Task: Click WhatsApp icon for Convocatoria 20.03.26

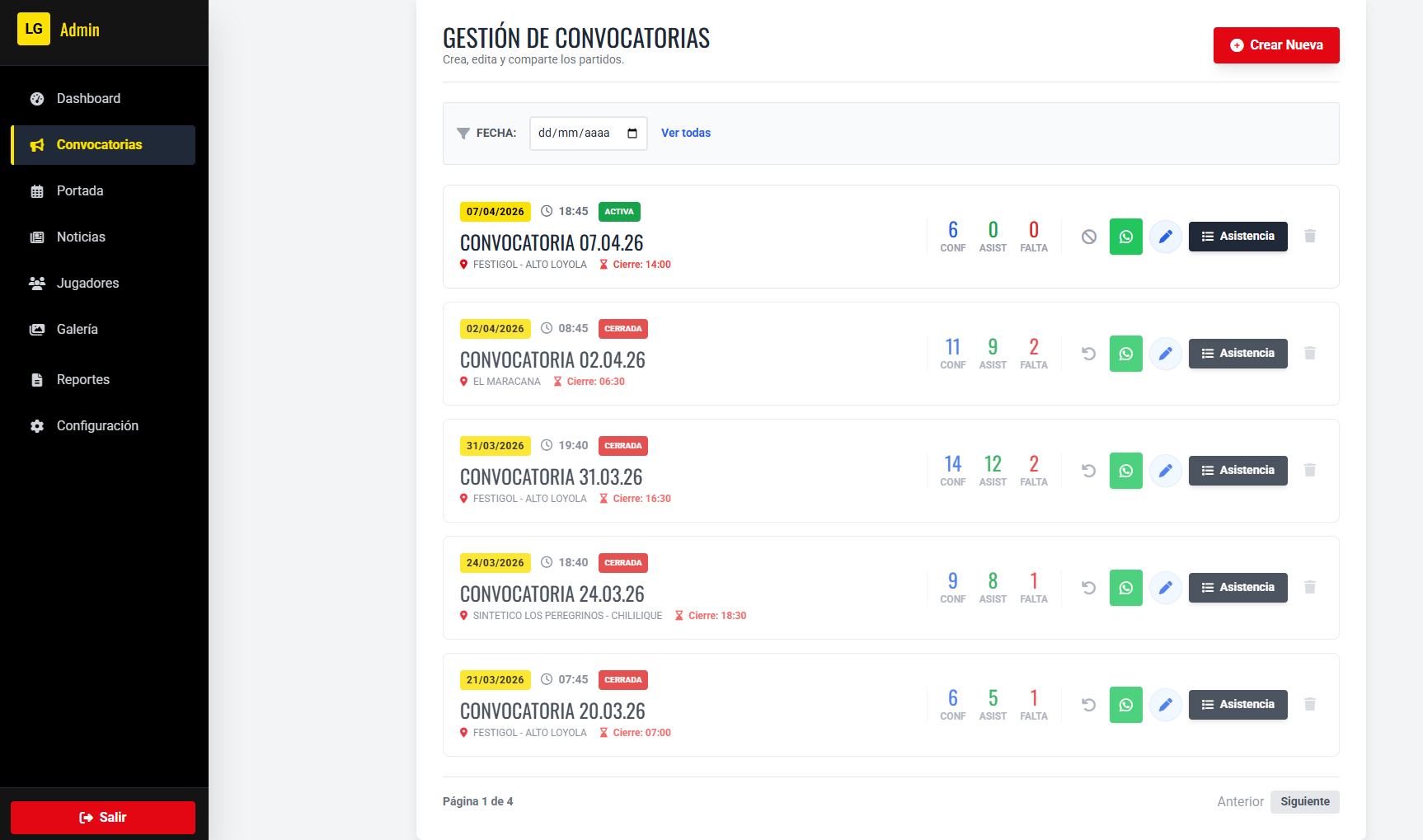Action: pyautogui.click(x=1125, y=705)
